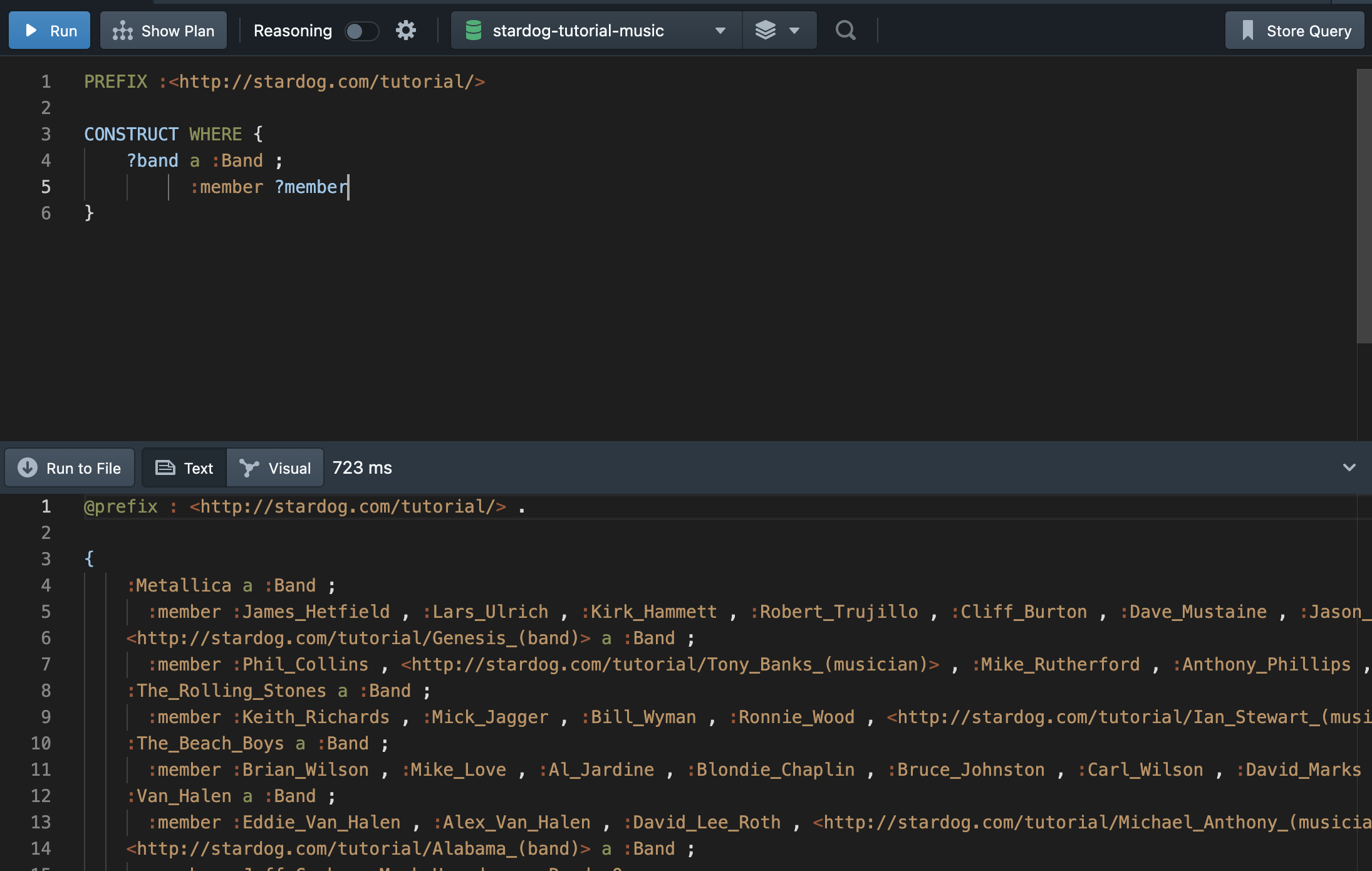Click the query editor vertical scrollbar
The image size is (1372, 871).
[1364, 206]
